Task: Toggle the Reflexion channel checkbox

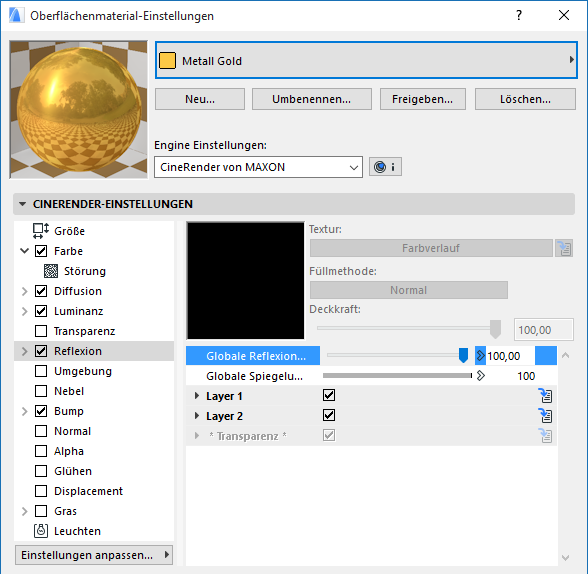Action: pyautogui.click(x=41, y=351)
